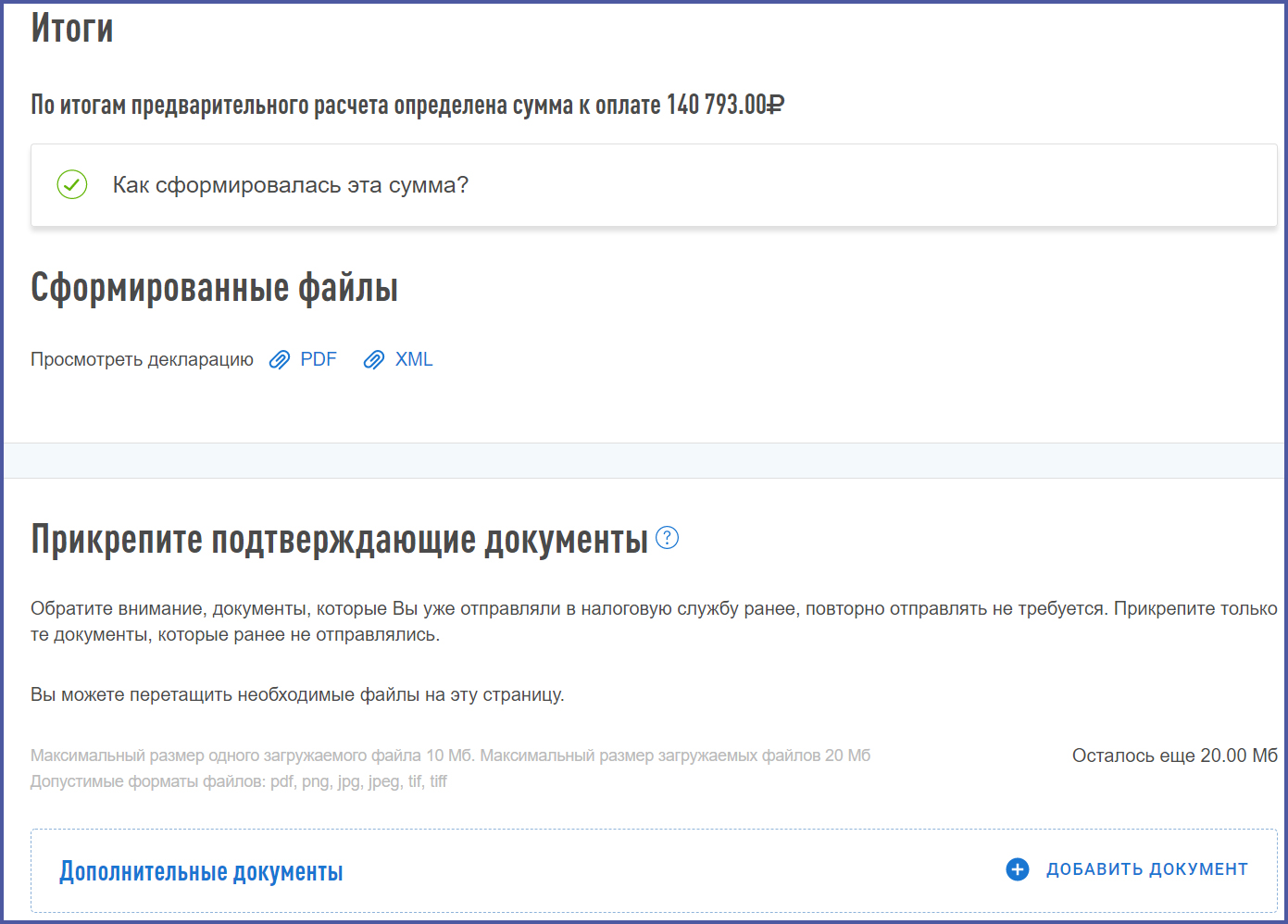Click the payment sum line '140 793.00₽'
Image resolution: width=1288 pixels, height=924 pixels.
point(726,105)
